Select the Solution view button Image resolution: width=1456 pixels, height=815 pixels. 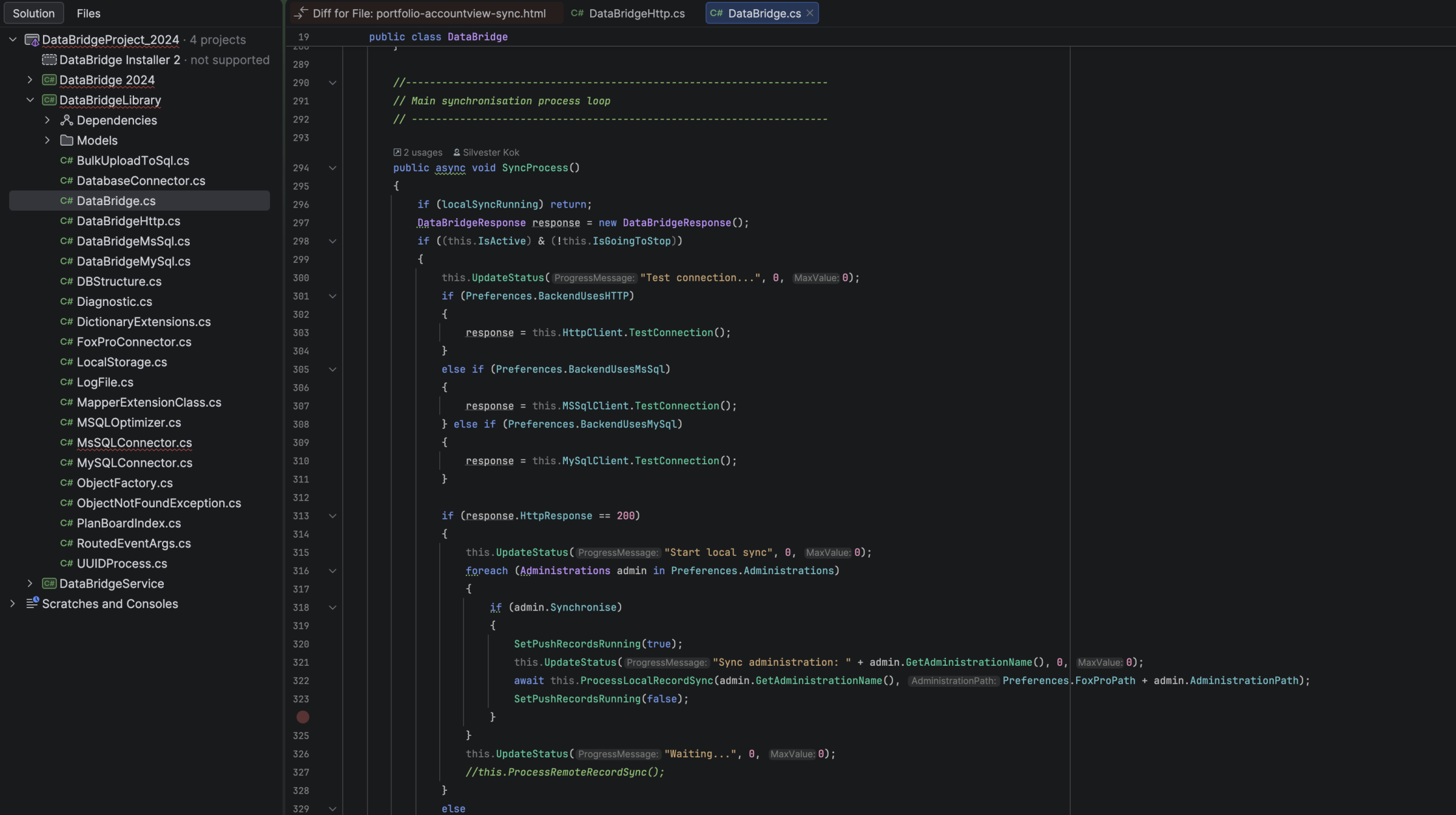[x=33, y=13]
